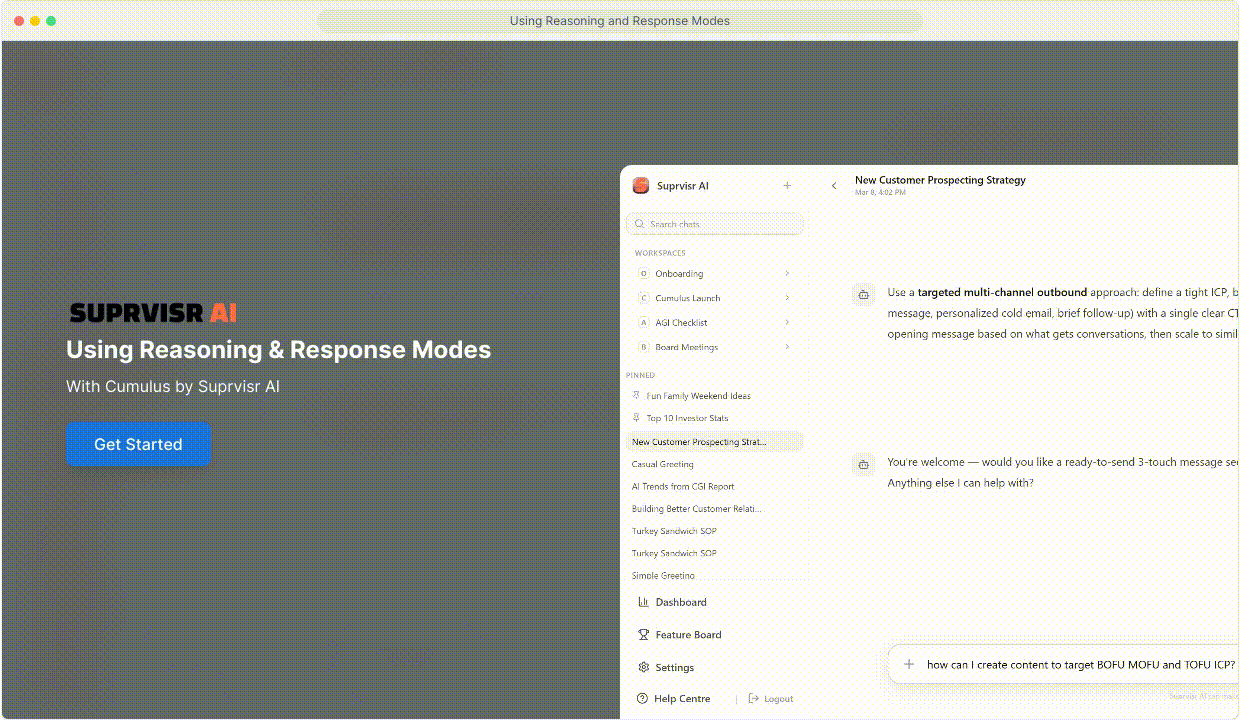Expand the Onboarding workspace chevron
Image resolution: width=1240 pixels, height=720 pixels.
coord(787,274)
